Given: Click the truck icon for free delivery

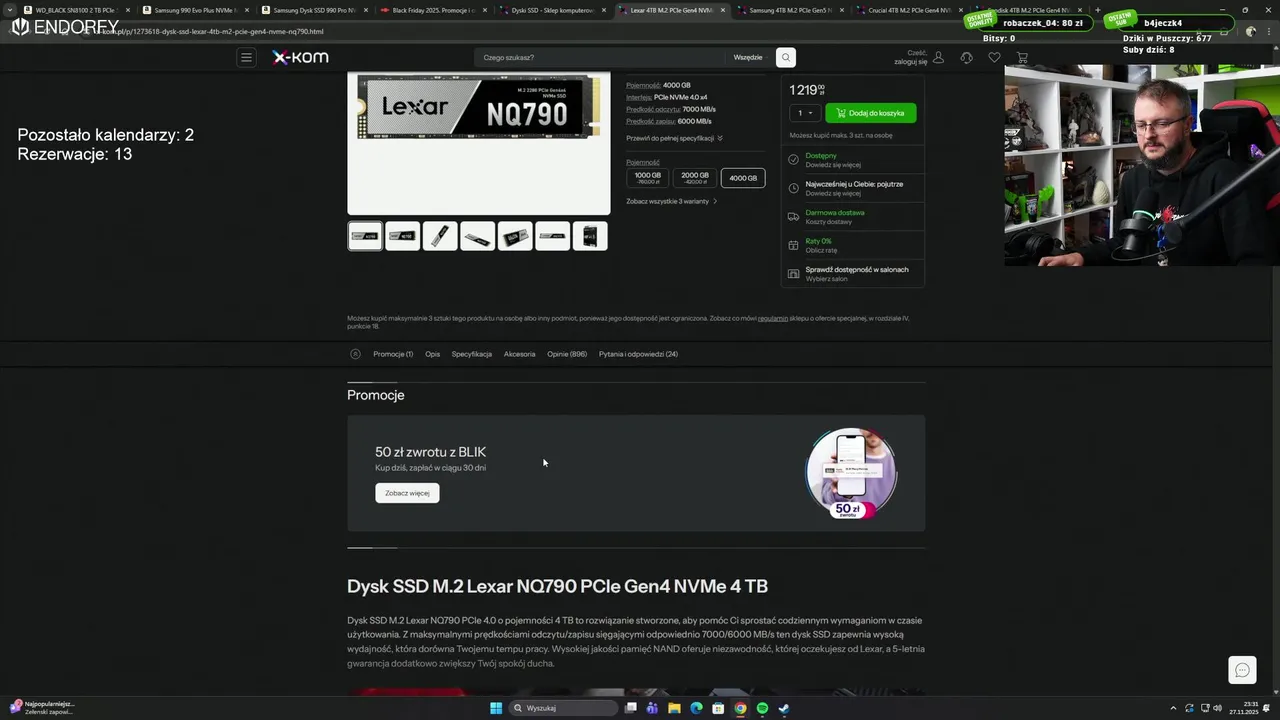Looking at the screenshot, I should tap(793, 216).
